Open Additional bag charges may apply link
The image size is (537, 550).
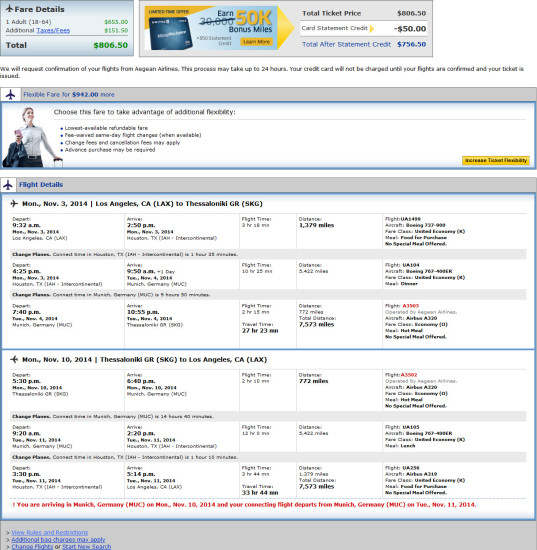pyautogui.click(x=58, y=539)
